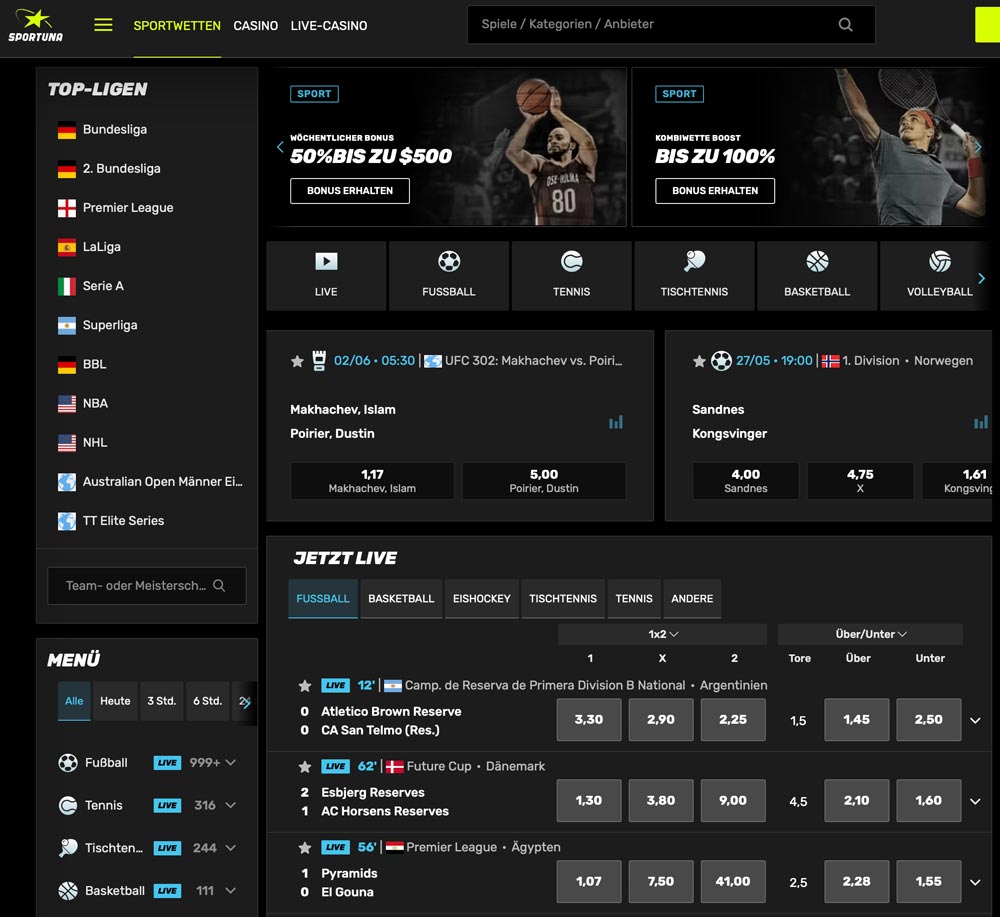
Task: Select Tischtennis in the menu sidebar
Action: click(114, 848)
